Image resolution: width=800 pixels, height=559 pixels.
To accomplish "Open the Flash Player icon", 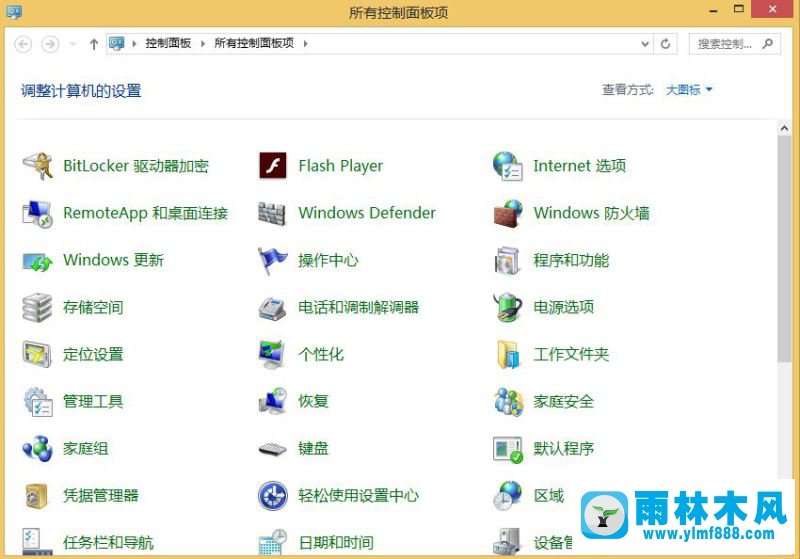I will pyautogui.click(x=272, y=166).
